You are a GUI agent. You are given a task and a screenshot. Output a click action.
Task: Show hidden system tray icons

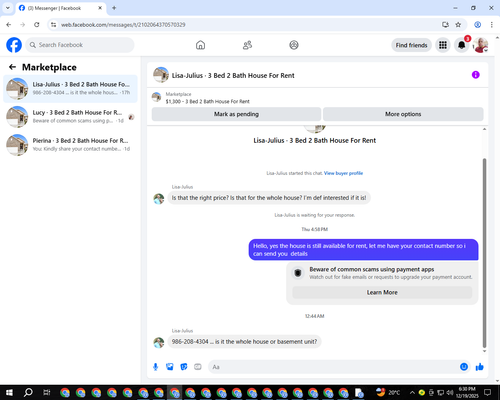412,392
